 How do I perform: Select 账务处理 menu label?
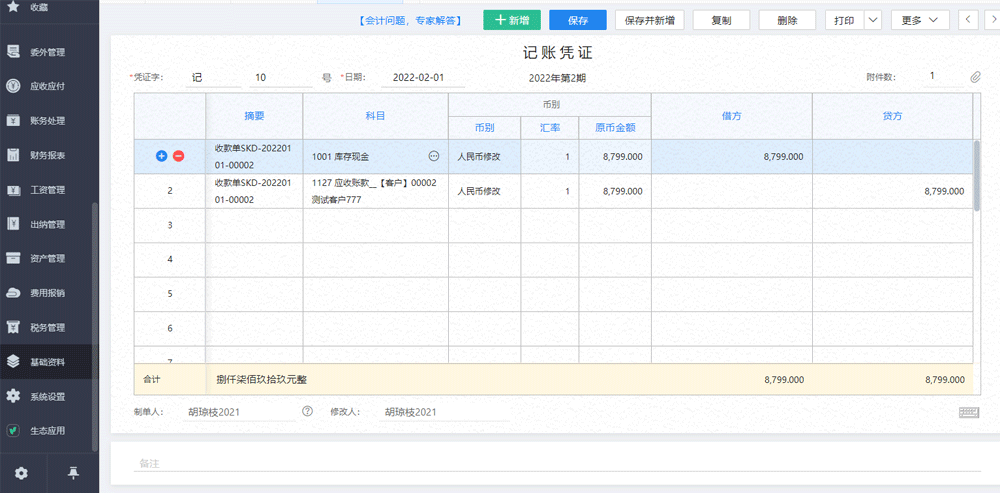(48, 121)
